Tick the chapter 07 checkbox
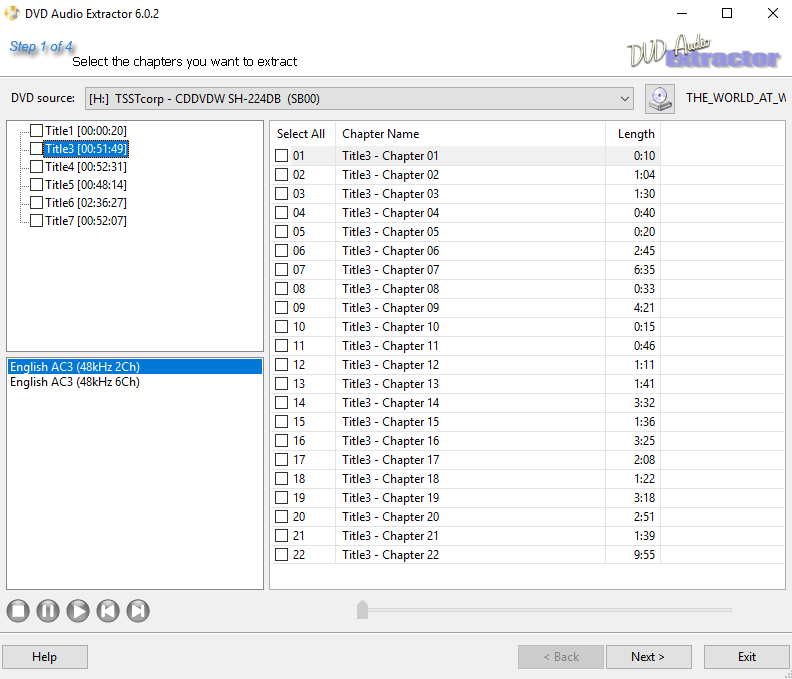 tap(281, 270)
